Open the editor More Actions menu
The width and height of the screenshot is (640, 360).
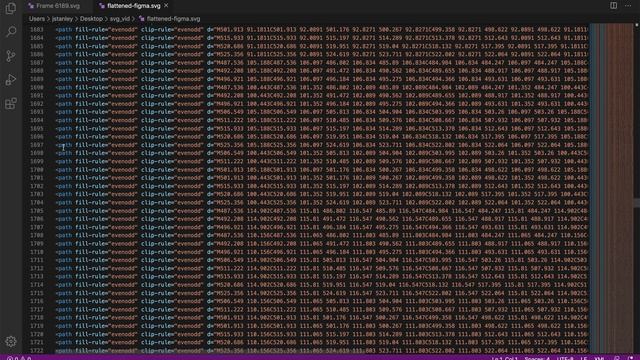(628, 5)
